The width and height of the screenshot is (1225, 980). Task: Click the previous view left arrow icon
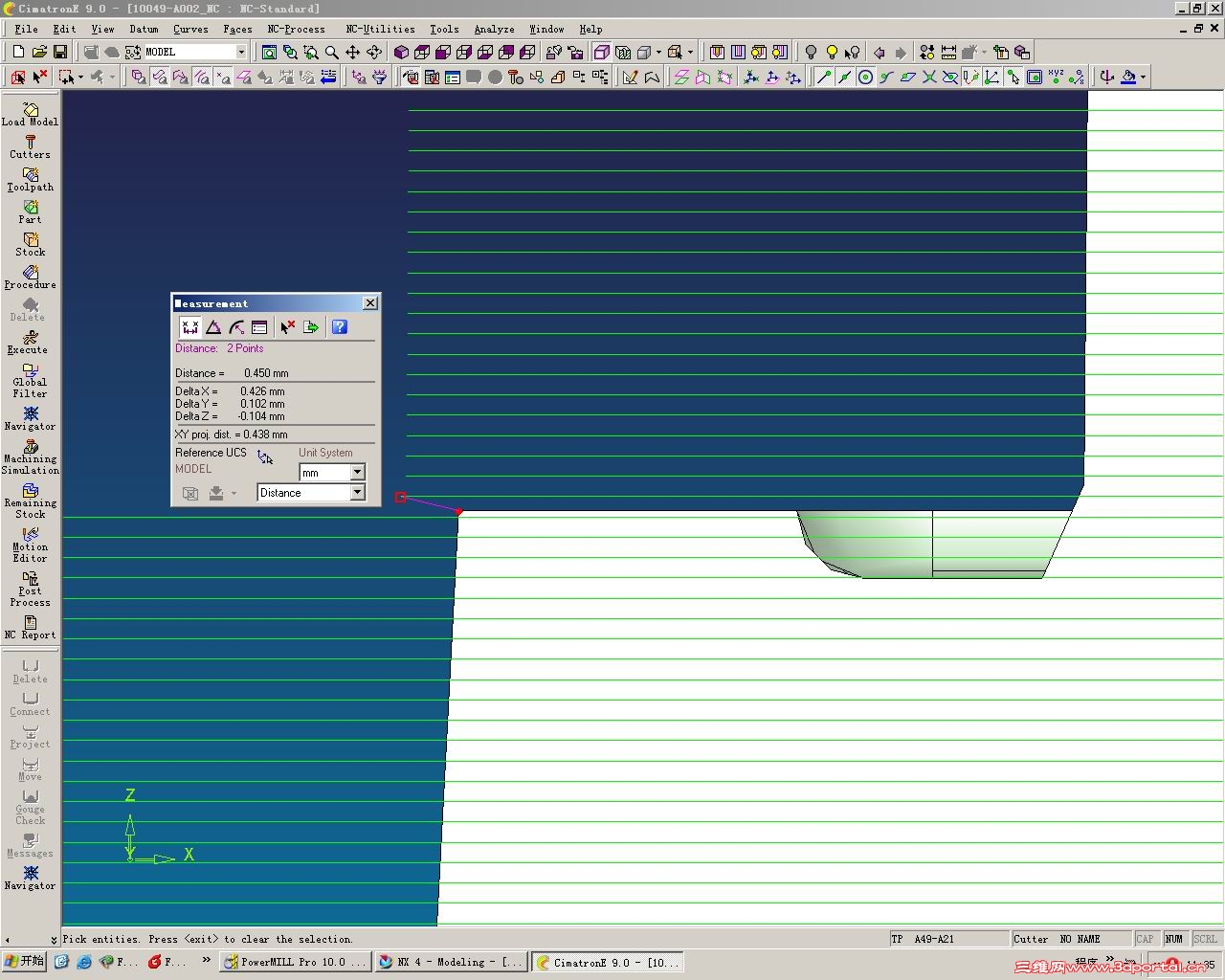[x=879, y=52]
